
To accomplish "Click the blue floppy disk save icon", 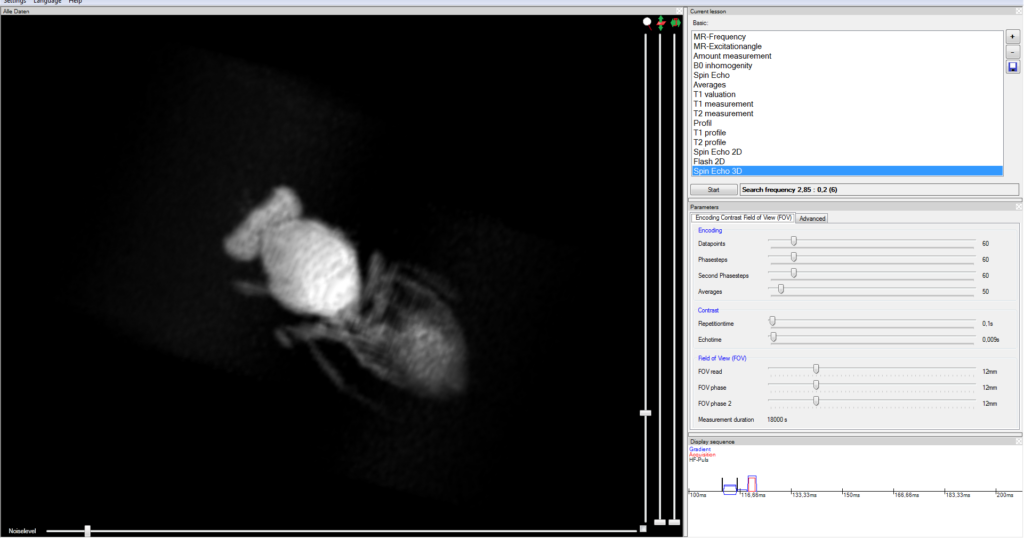I will click(1013, 67).
